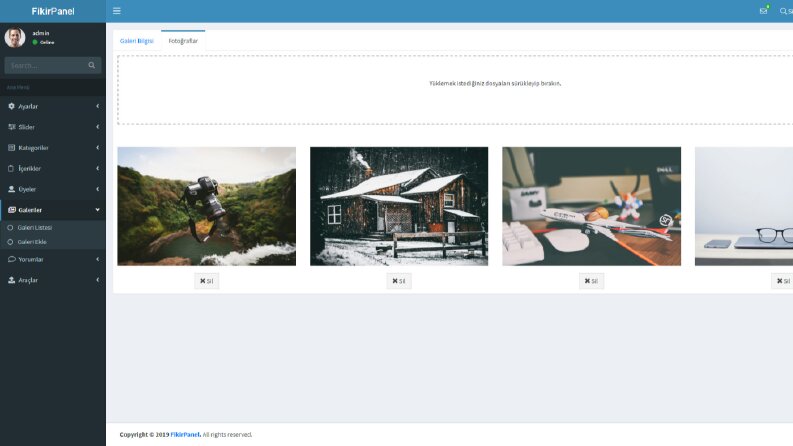The image size is (793, 446).
Task: Open the toy airplane desk thumbnail
Action: tap(591, 206)
